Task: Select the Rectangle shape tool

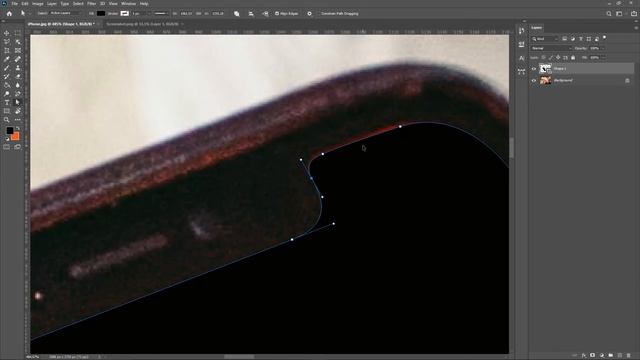Action: point(7,111)
